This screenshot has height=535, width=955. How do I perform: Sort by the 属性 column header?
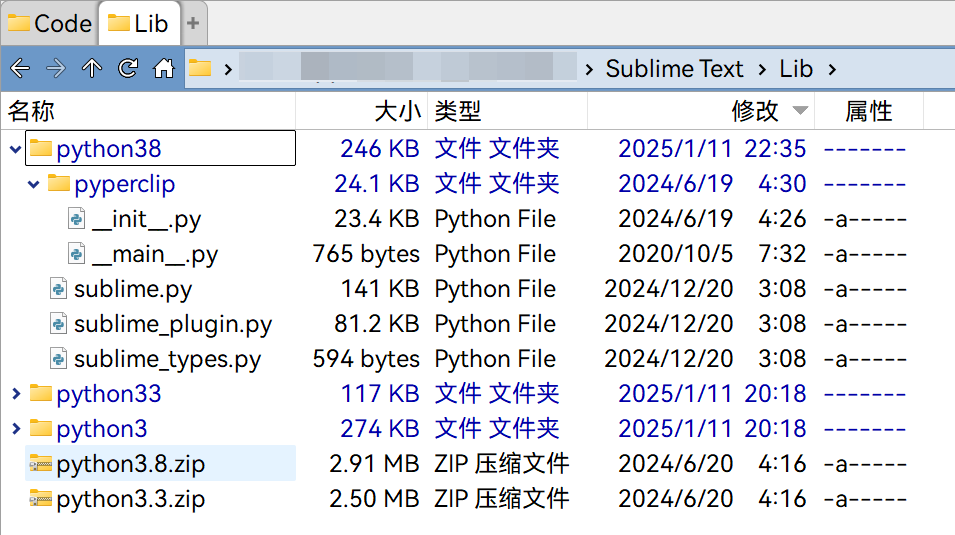click(869, 111)
